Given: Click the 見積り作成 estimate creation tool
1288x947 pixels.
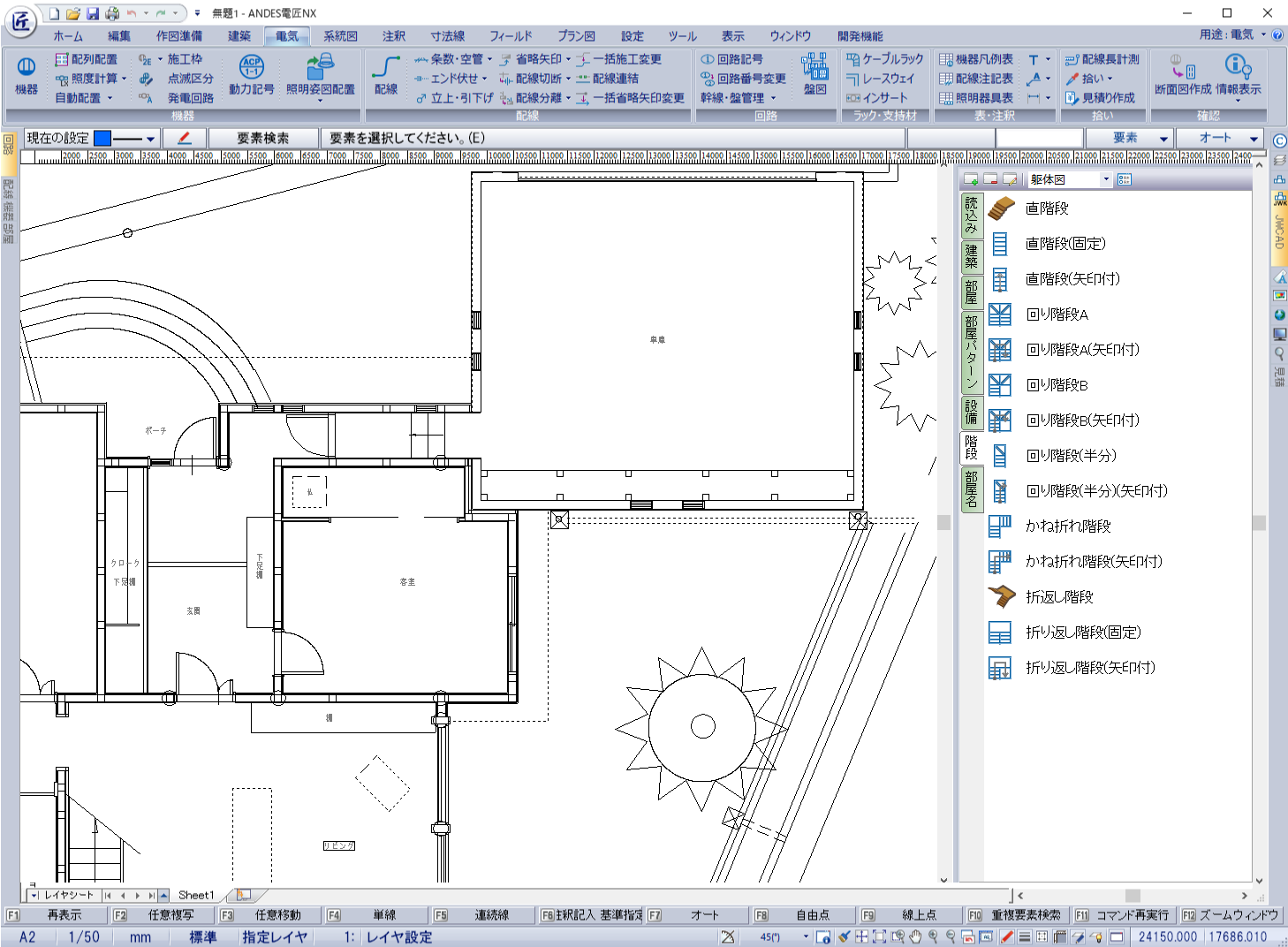Looking at the screenshot, I should click(x=1100, y=98).
